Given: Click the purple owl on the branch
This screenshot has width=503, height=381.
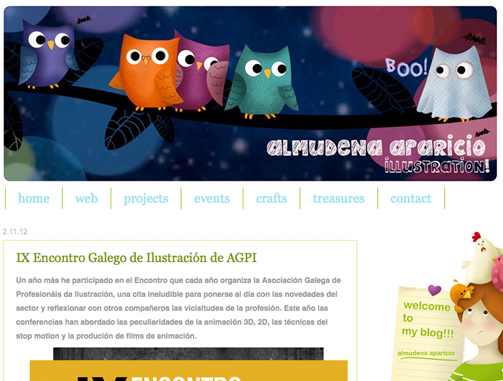Looking at the screenshot, I should coord(49,55).
